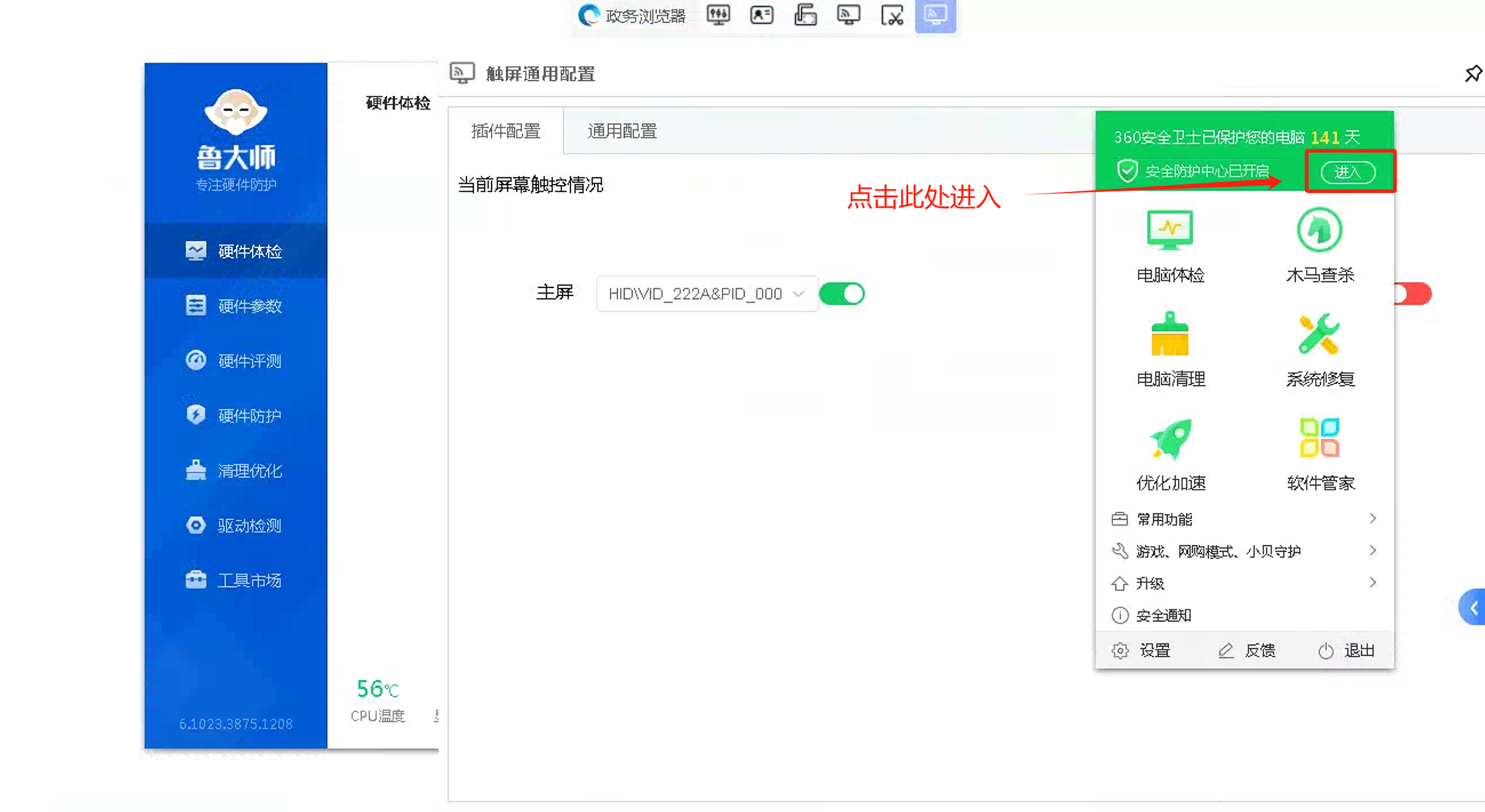The height and width of the screenshot is (812, 1485).
Task: Switch to the 通用配置 tab
Action: 622,131
